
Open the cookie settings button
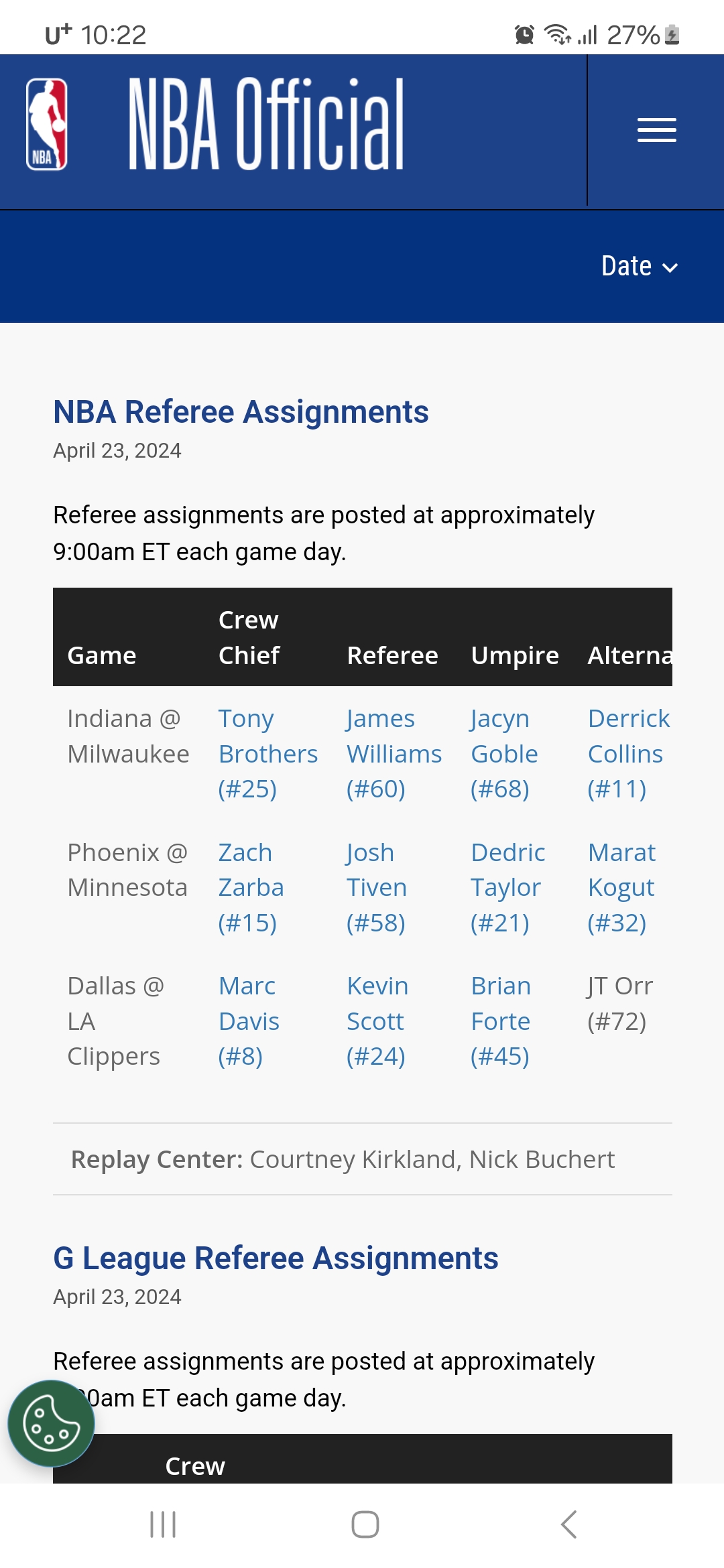click(51, 1423)
